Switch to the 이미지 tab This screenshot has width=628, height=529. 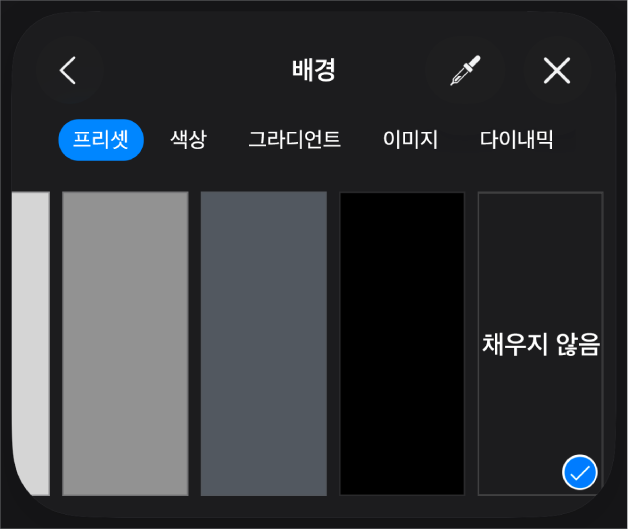(x=411, y=140)
